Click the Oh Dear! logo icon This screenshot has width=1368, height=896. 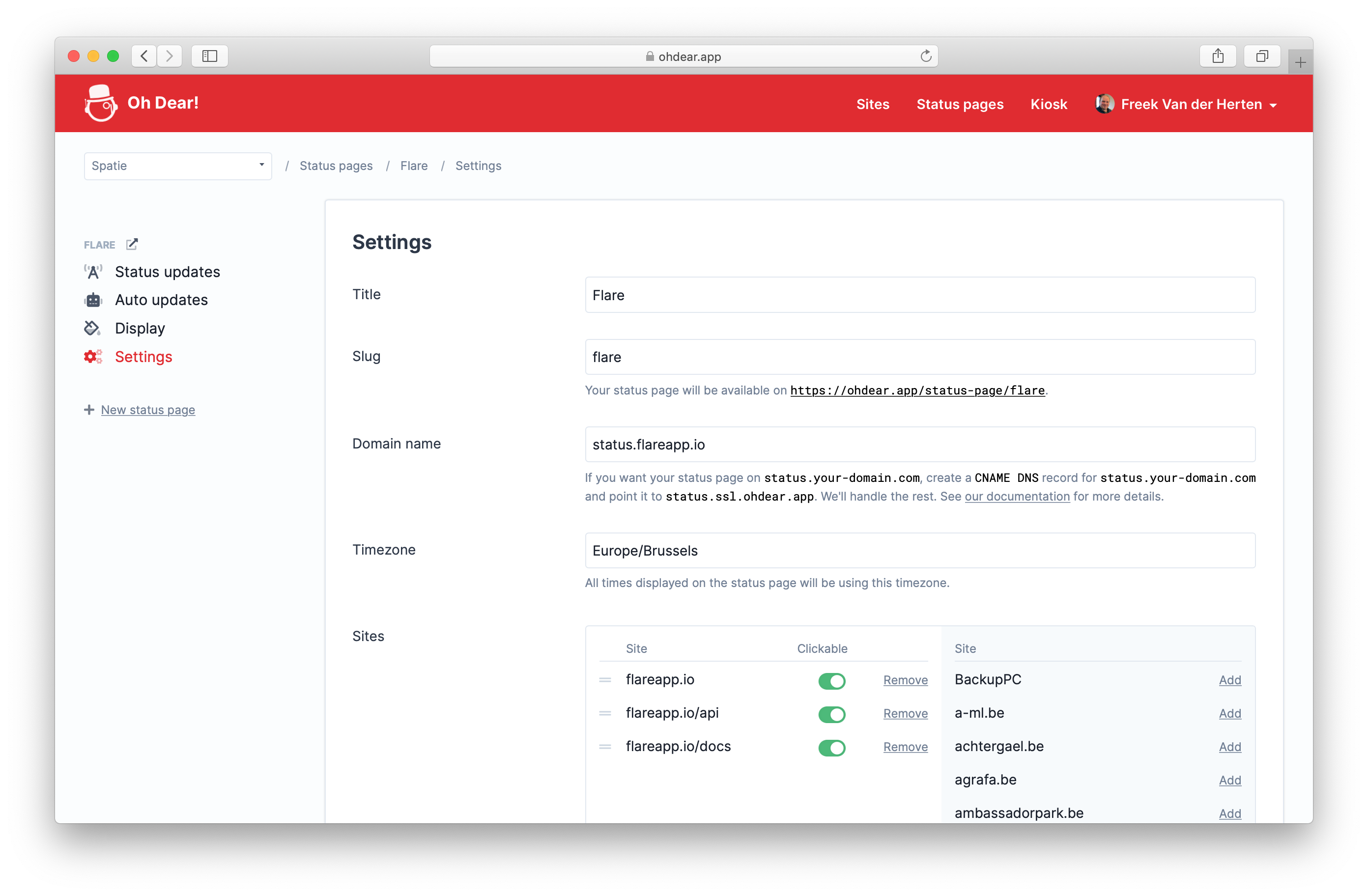pyautogui.click(x=101, y=104)
